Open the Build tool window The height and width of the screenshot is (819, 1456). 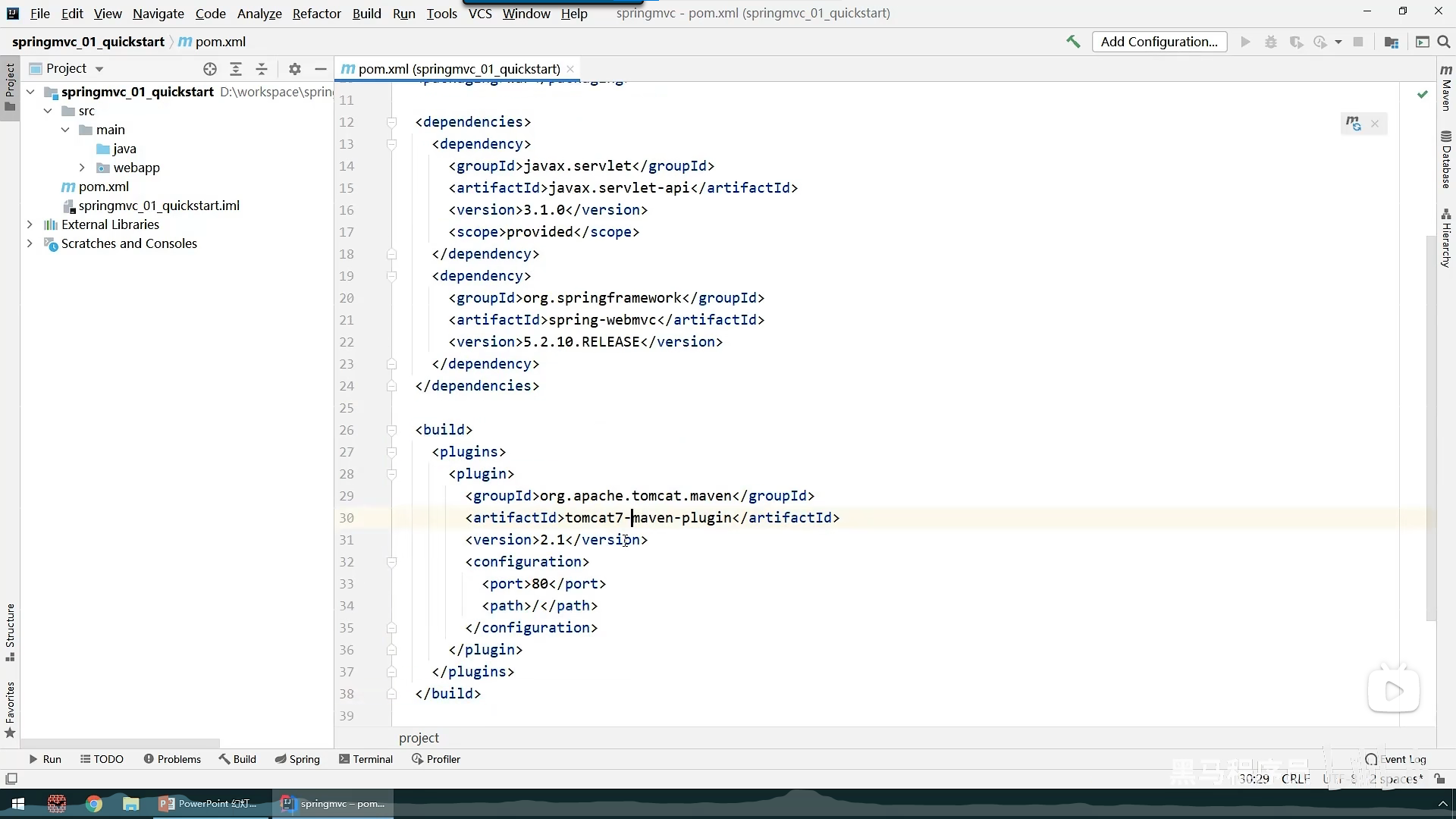237,759
